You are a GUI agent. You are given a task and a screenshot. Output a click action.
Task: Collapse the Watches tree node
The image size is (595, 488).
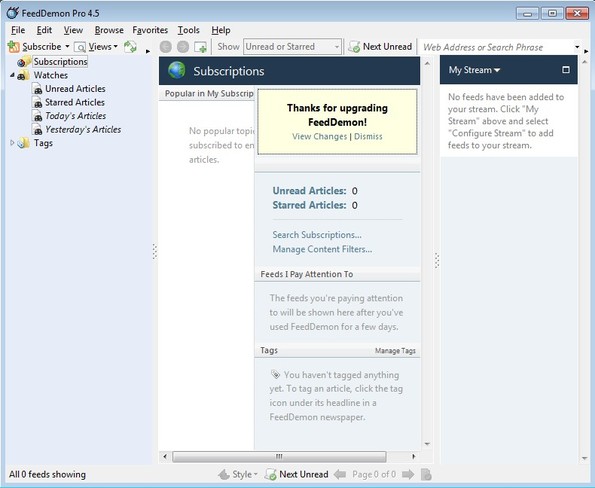12,75
